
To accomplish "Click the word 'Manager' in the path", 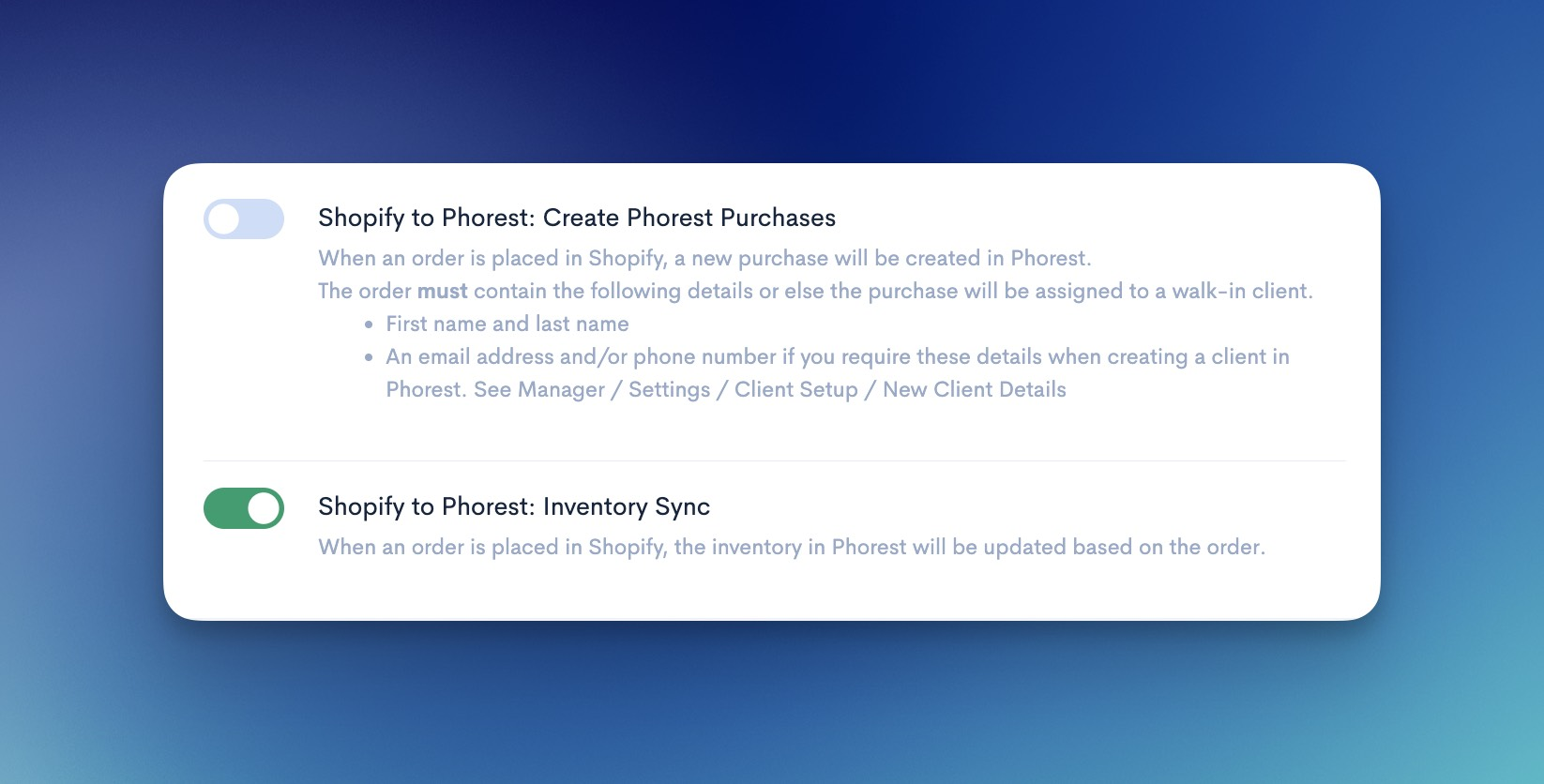I will click(x=561, y=389).
